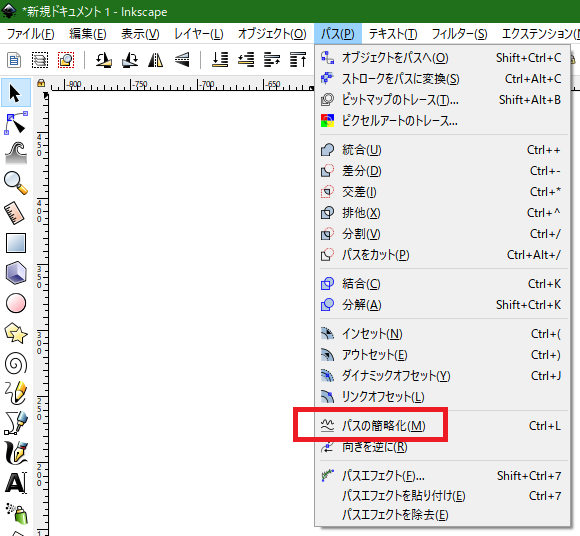Choose ピクセルアートのトレース...
The height and width of the screenshot is (536, 580).
[442, 121]
